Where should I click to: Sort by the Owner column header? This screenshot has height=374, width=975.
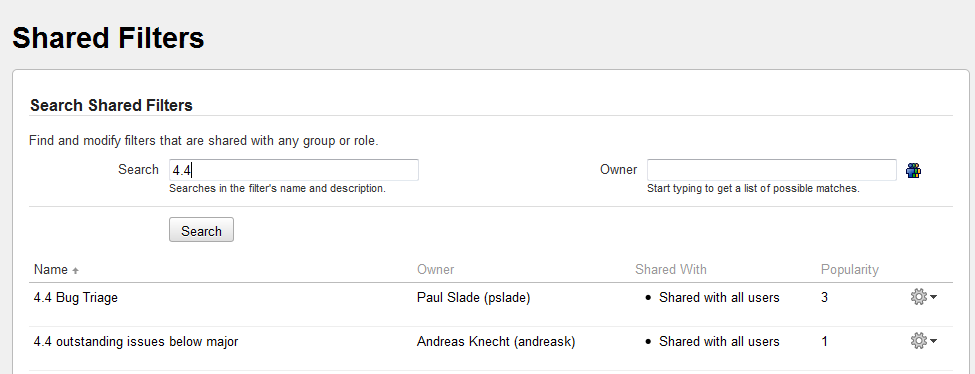coord(435,269)
